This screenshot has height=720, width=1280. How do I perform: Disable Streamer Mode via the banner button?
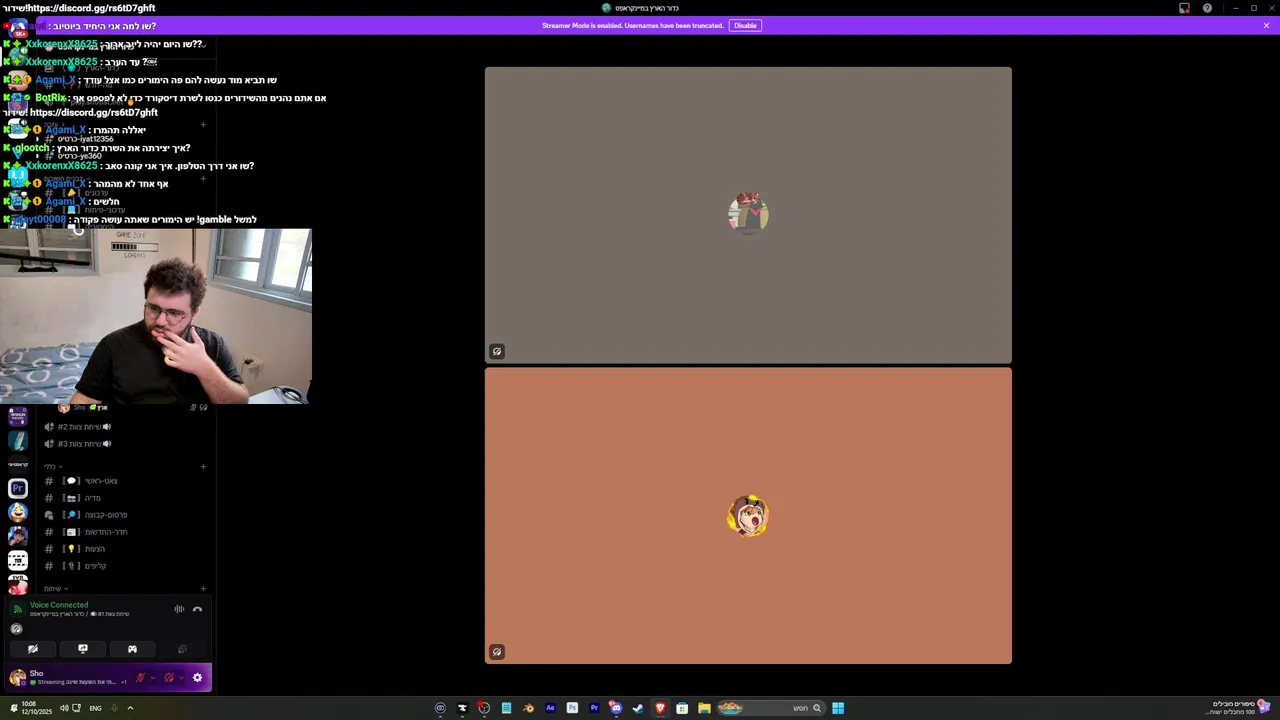tap(745, 25)
